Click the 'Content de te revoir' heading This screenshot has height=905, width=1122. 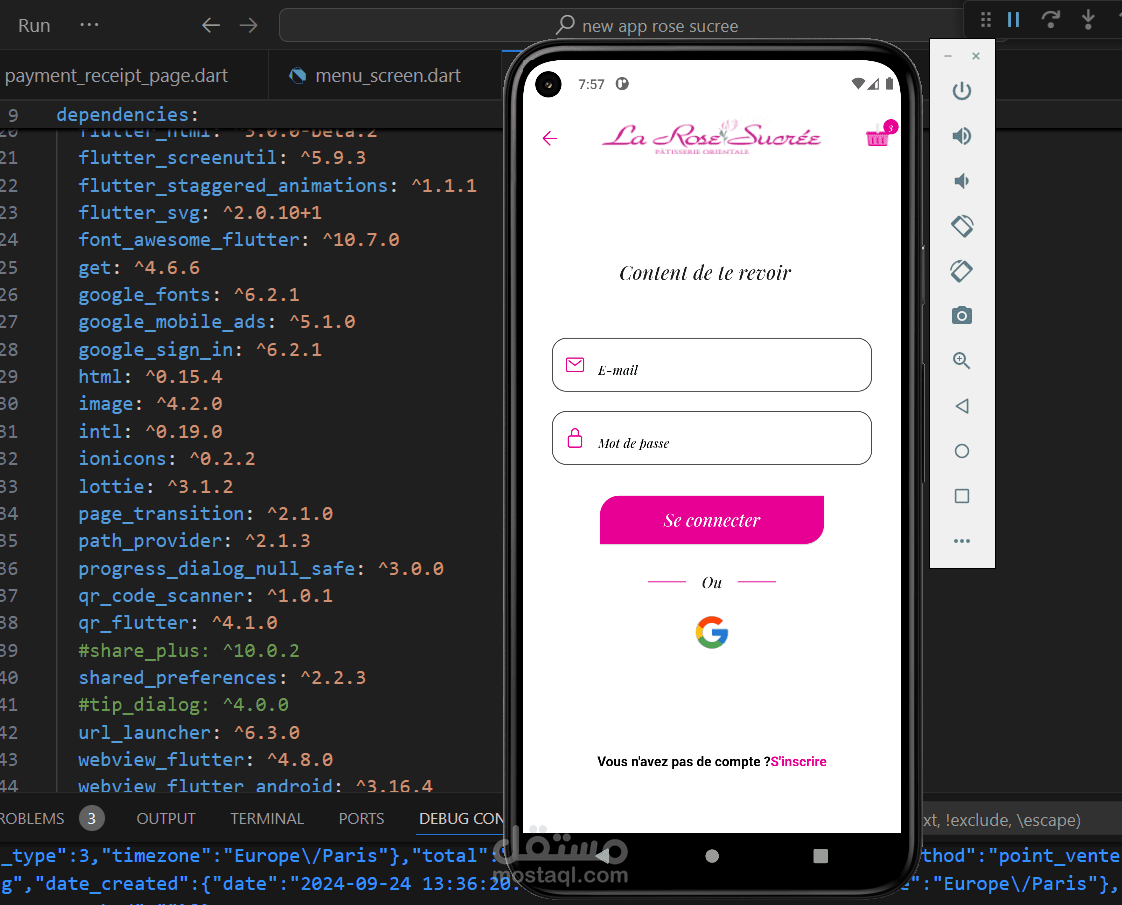point(706,273)
